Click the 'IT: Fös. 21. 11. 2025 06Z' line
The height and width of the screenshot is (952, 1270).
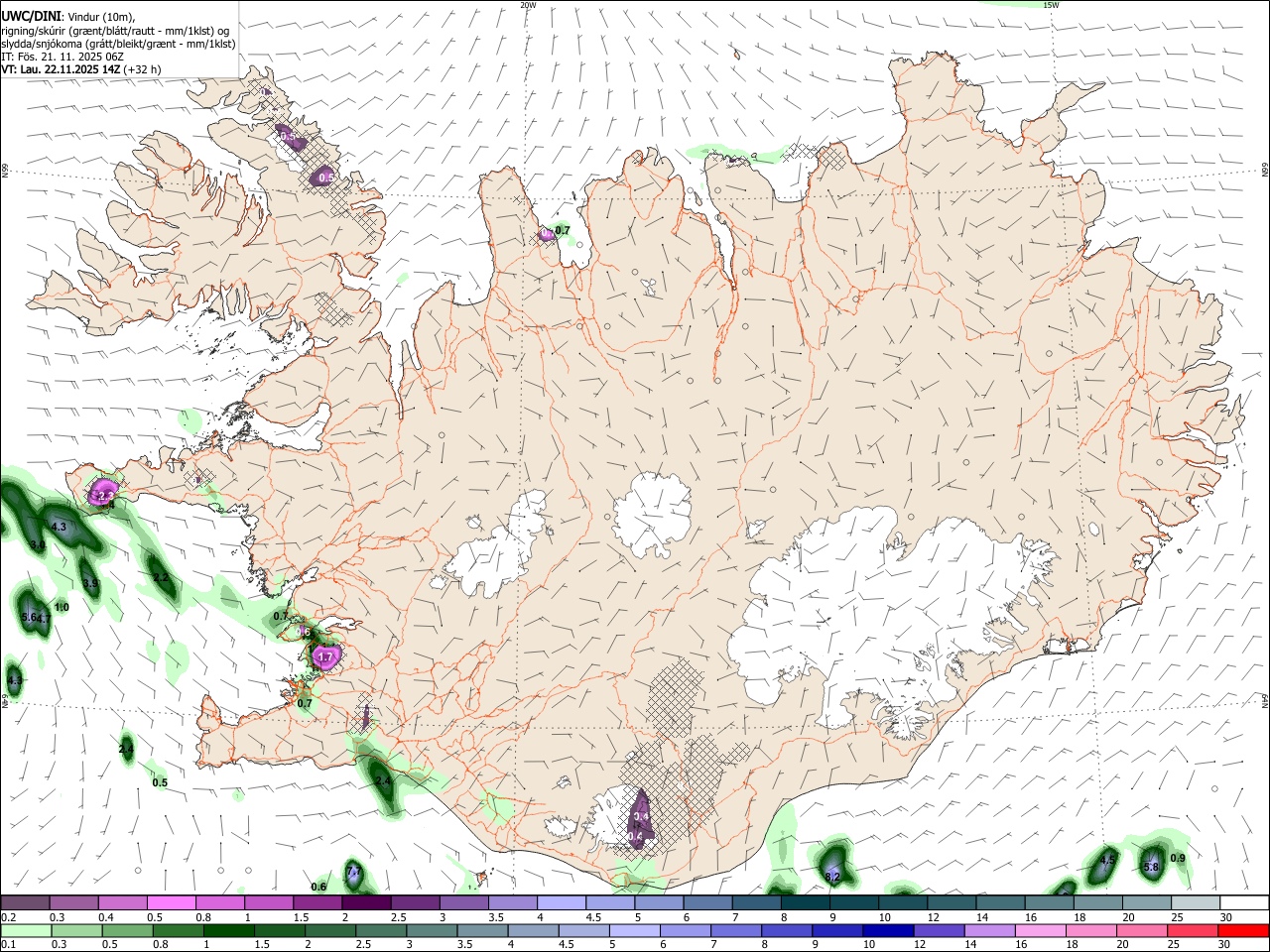(63, 57)
